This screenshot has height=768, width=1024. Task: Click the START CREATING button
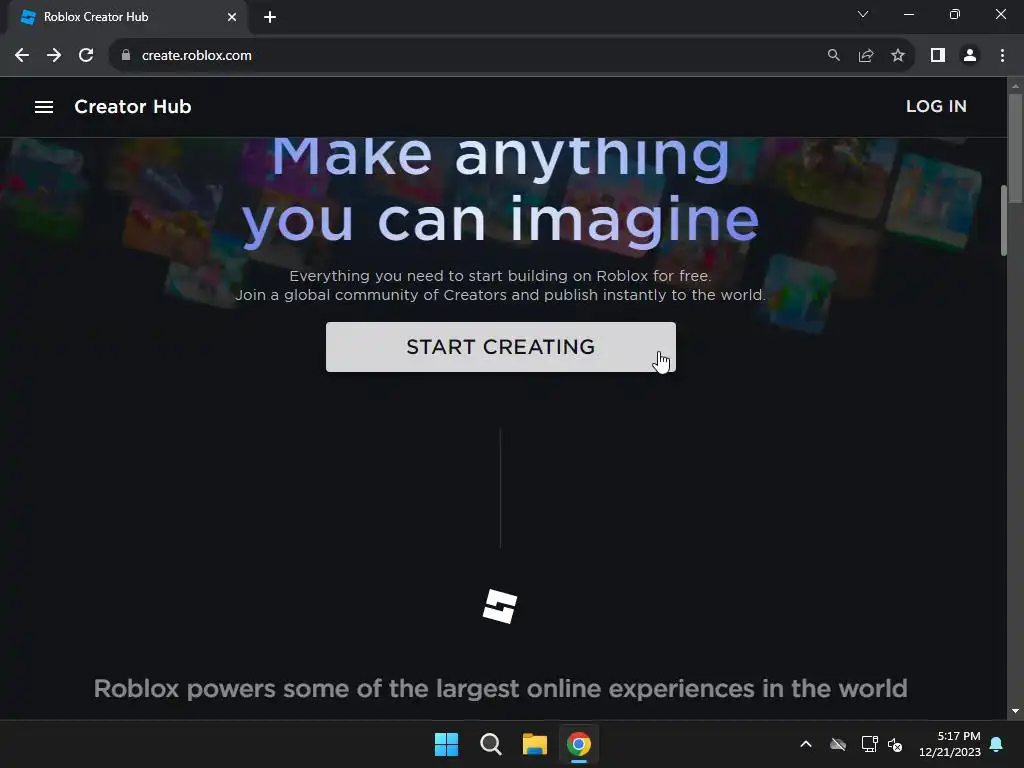point(500,347)
